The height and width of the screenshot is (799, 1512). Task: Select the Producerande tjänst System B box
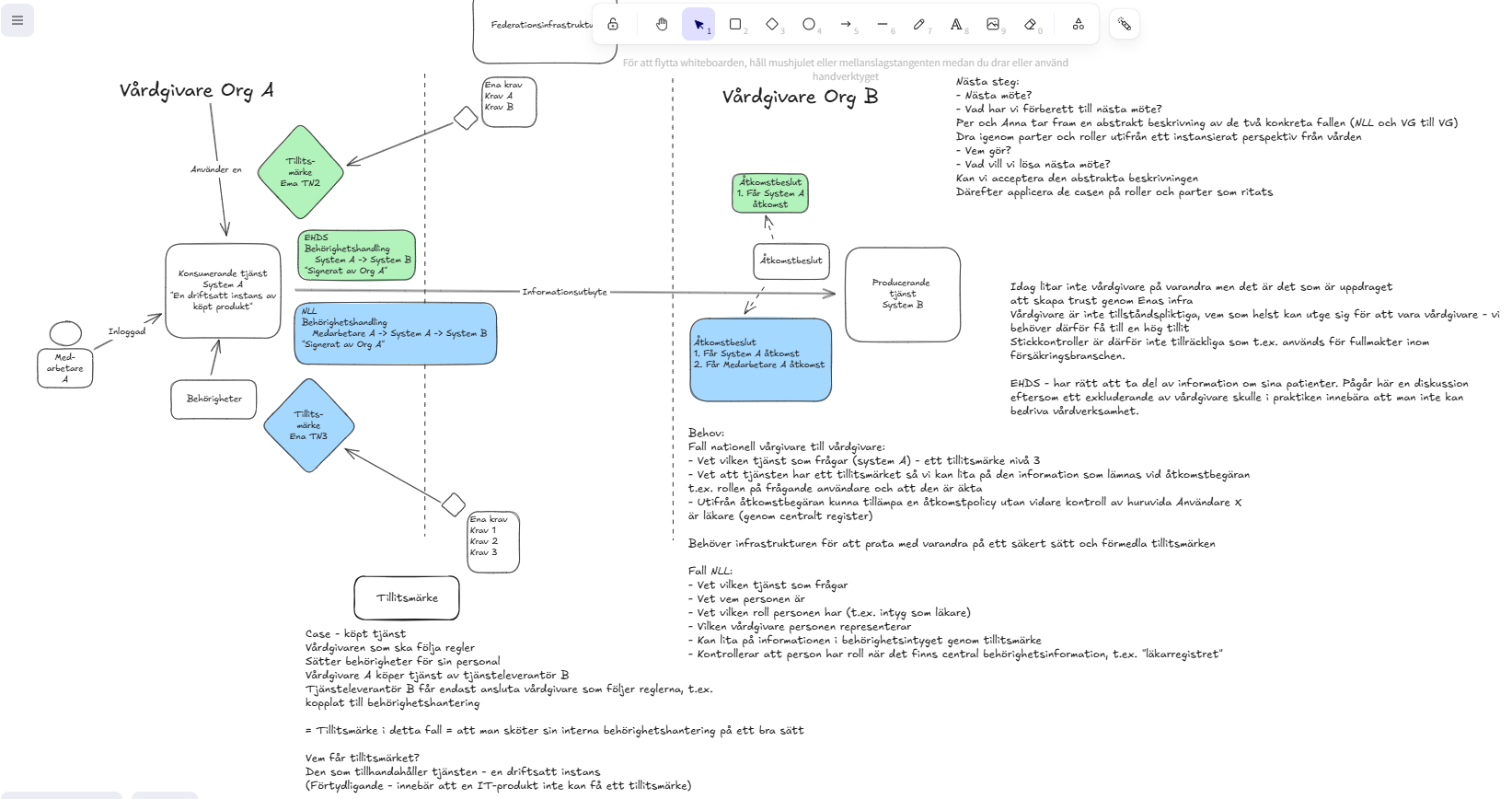(902, 294)
